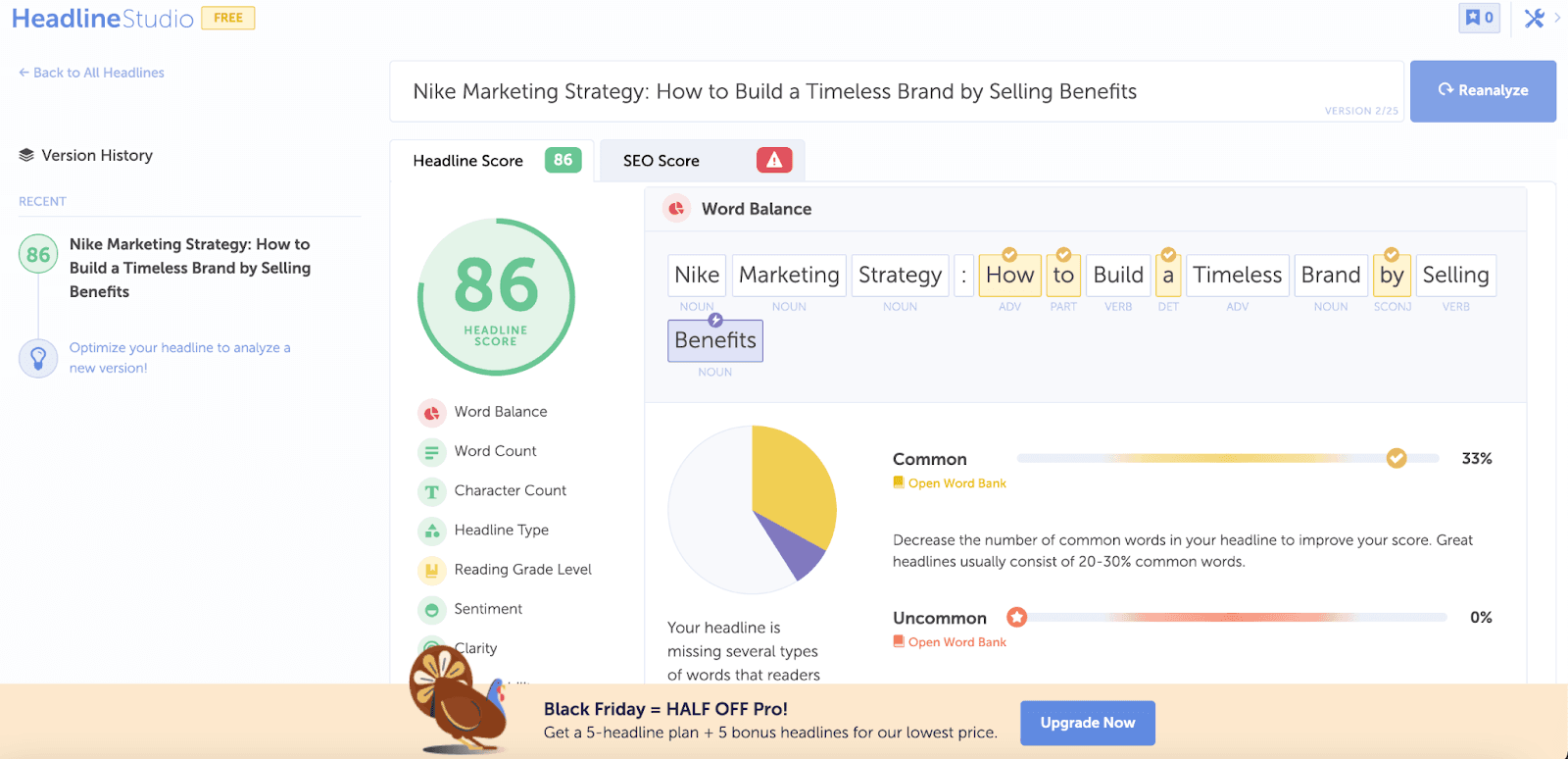Viewport: 1568px width, 759px height.
Task: Edit the headline input field
Action: (x=897, y=91)
